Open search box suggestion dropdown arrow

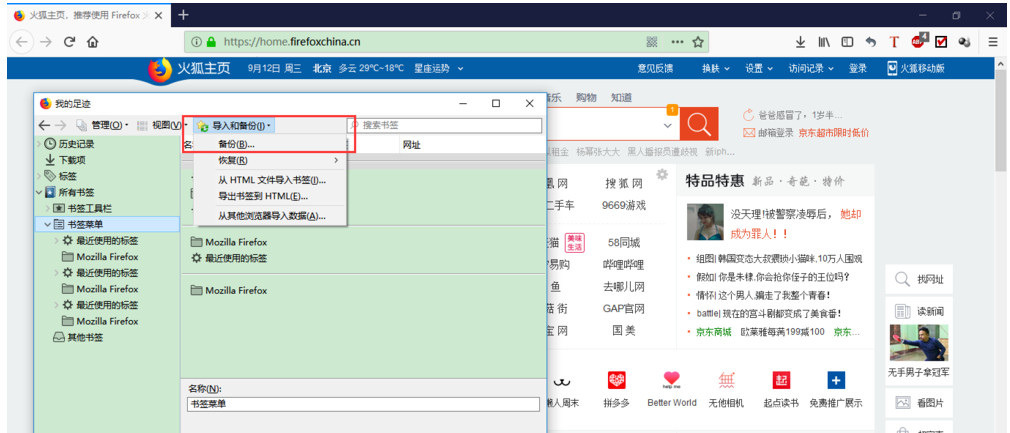pos(667,125)
